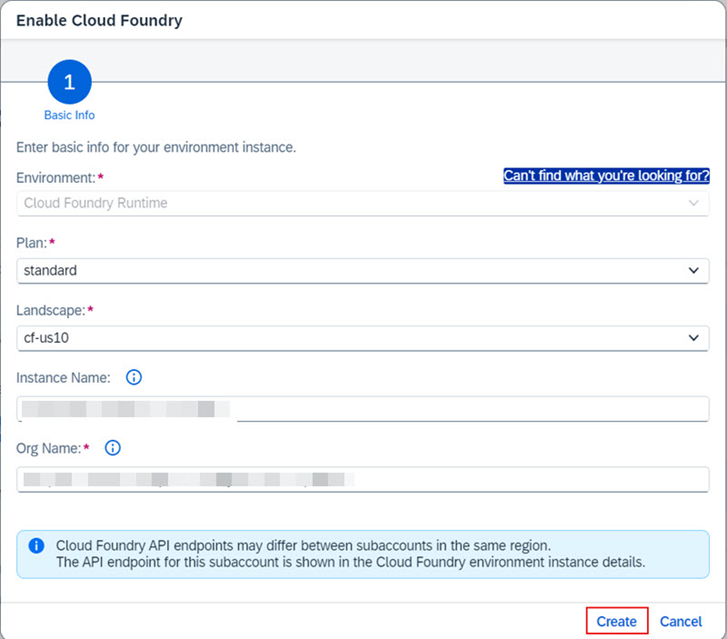
Task: Click the blue information icon in message strip
Action: point(36,546)
